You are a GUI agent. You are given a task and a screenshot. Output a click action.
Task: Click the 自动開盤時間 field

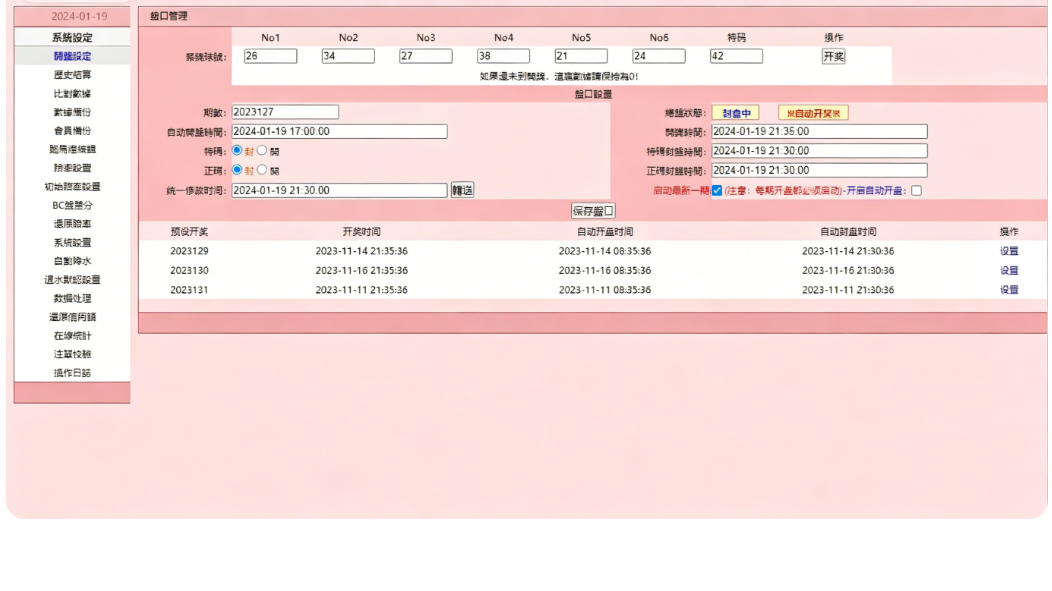click(x=339, y=131)
